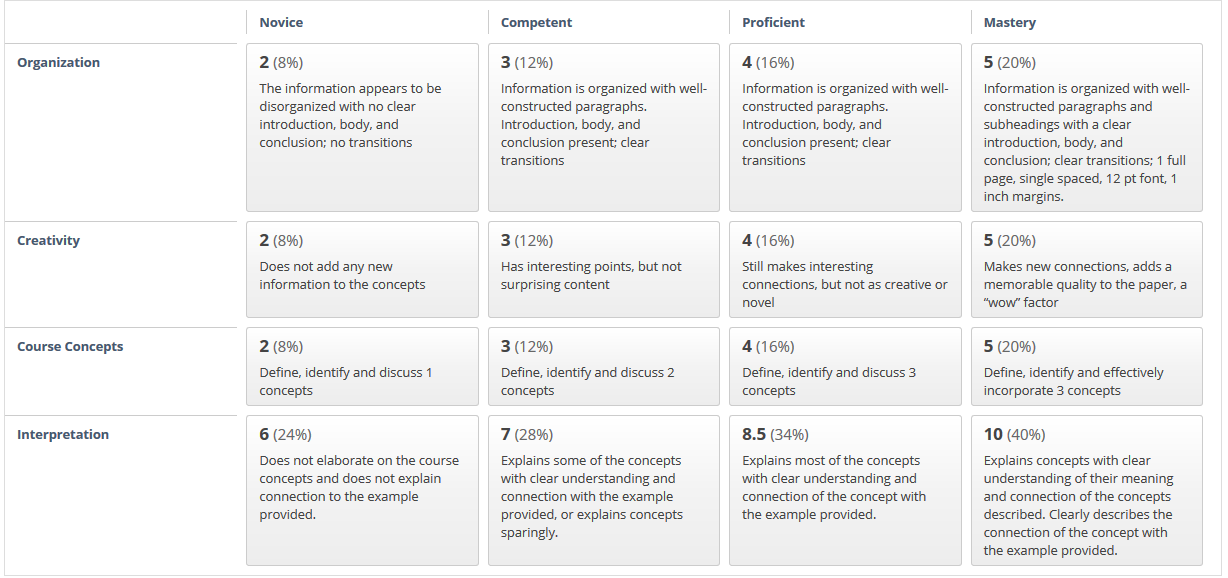Click the Interpretation row label
This screenshot has height=578, width=1228.
(63, 435)
